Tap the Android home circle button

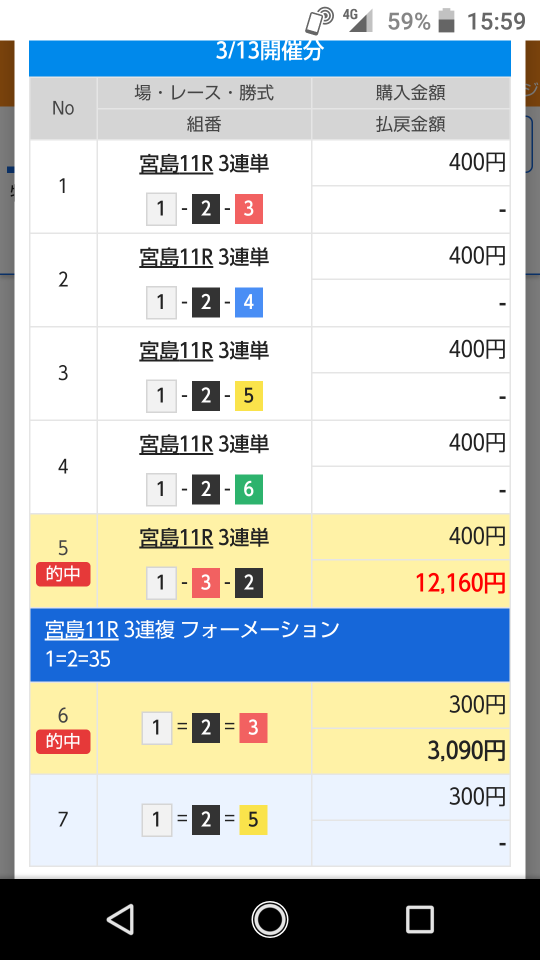click(269, 919)
